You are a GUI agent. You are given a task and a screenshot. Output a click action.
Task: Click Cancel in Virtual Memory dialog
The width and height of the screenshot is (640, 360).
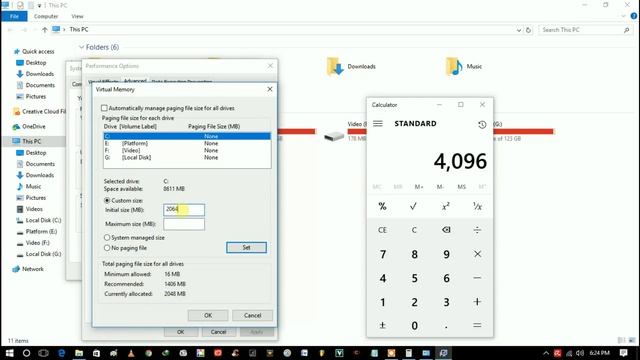(252, 315)
